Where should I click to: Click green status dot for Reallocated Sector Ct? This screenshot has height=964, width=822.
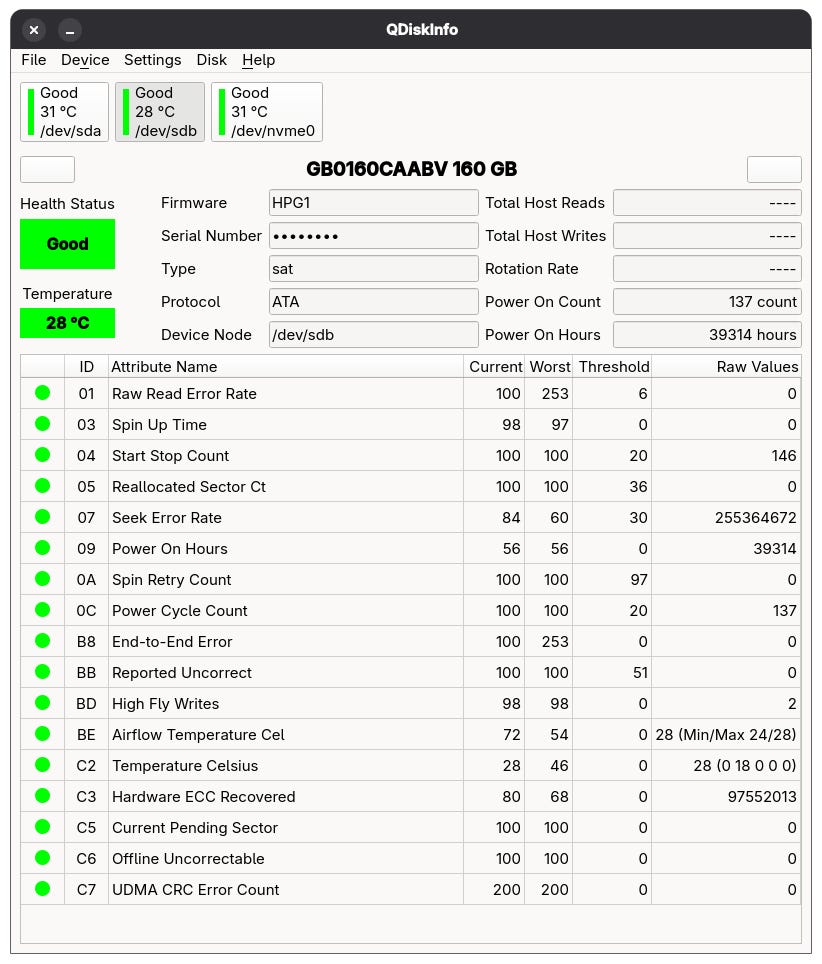click(x=42, y=486)
